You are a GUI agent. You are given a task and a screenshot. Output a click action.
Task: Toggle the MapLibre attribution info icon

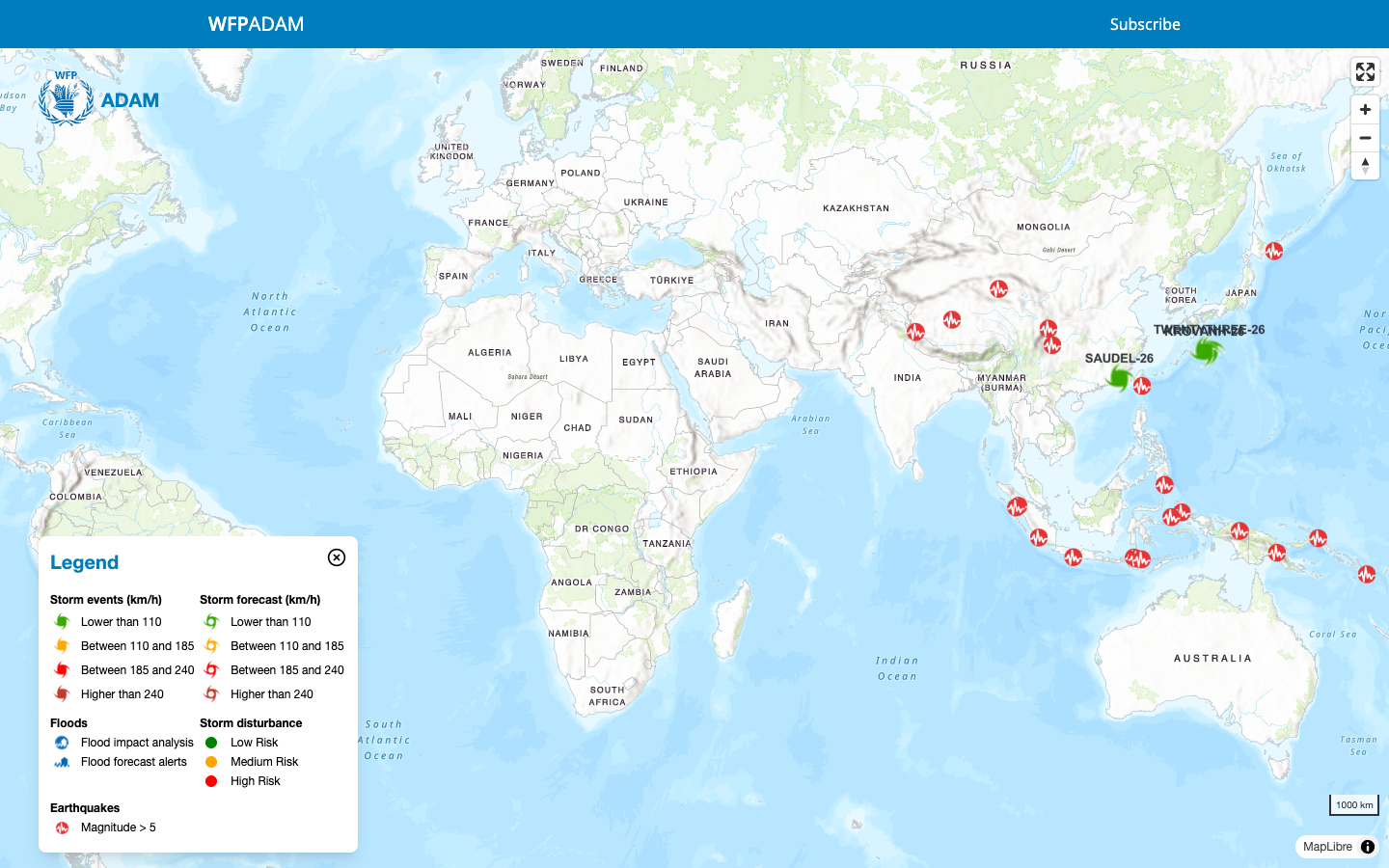pyautogui.click(x=1368, y=847)
